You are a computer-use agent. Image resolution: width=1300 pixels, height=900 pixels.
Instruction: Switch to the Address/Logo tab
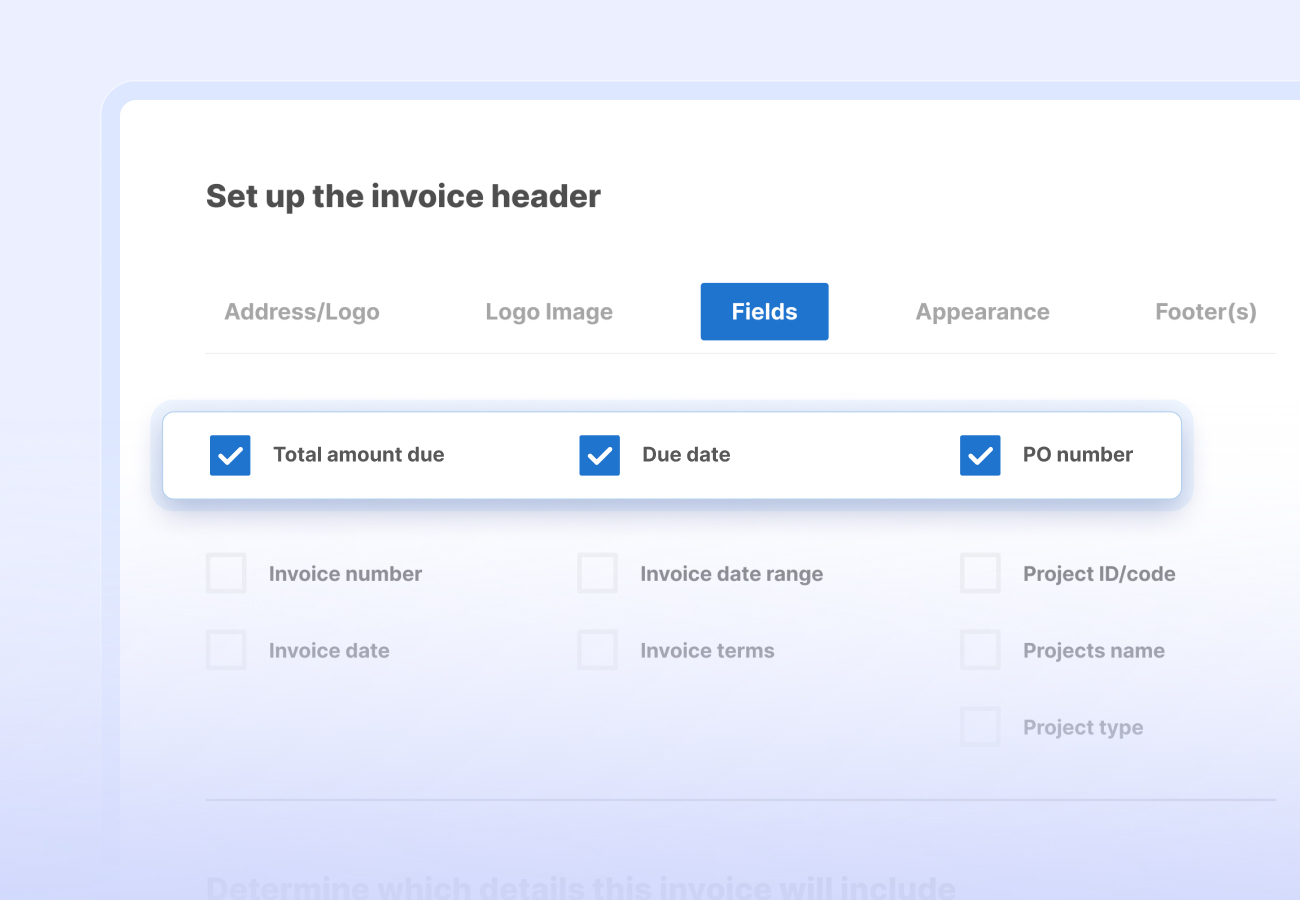click(302, 311)
